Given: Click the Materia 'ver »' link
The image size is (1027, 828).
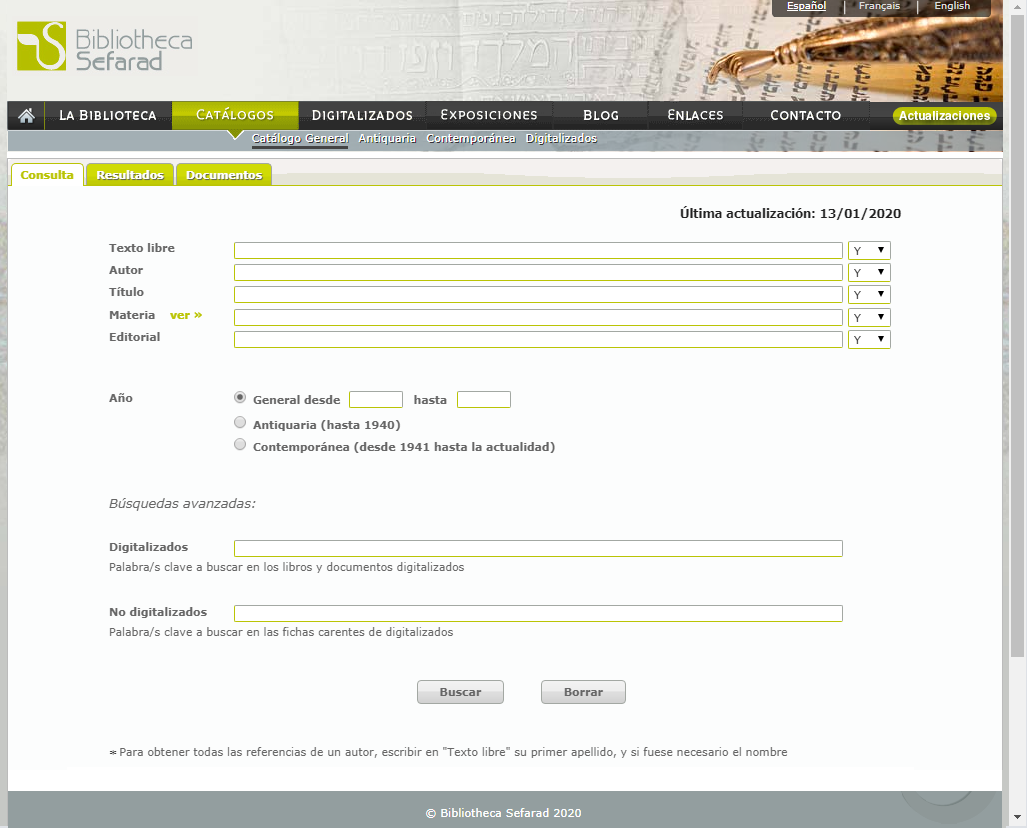Looking at the screenshot, I should (x=186, y=315).
